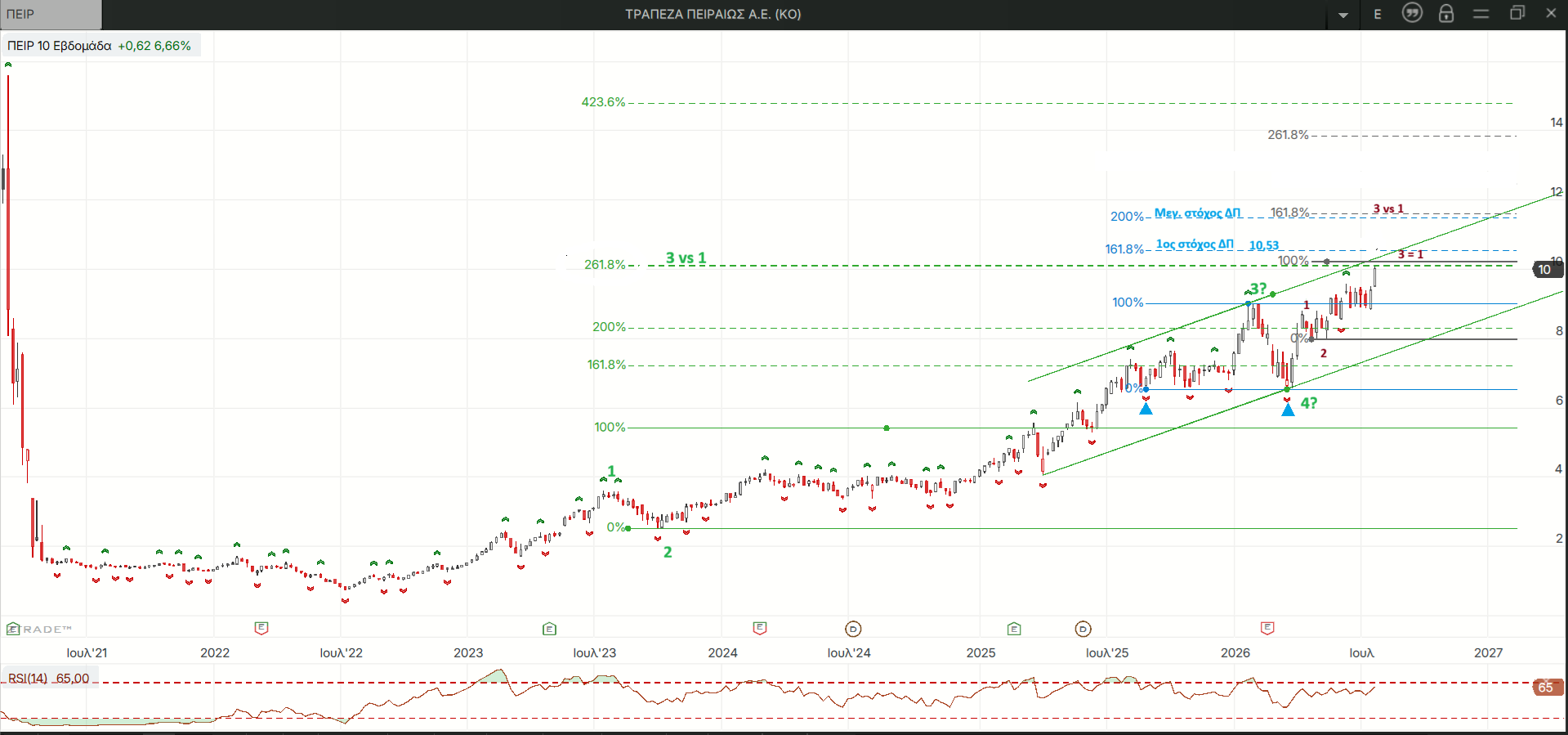The height and width of the screenshot is (735, 1568).
Task: Click the green E event marker before Ιουλ'23
Action: [549, 629]
